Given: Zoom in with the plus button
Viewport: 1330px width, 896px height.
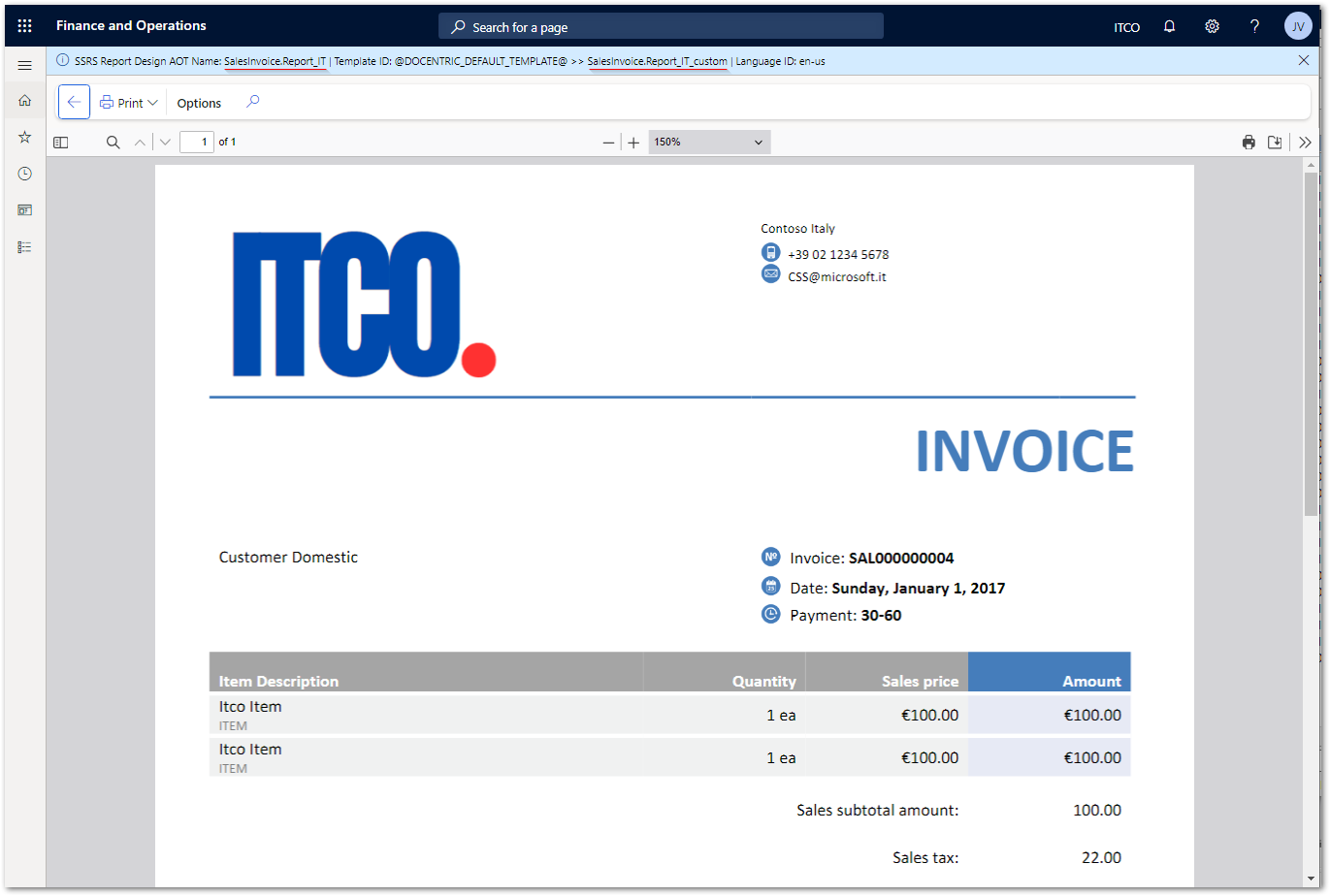Looking at the screenshot, I should [x=633, y=143].
